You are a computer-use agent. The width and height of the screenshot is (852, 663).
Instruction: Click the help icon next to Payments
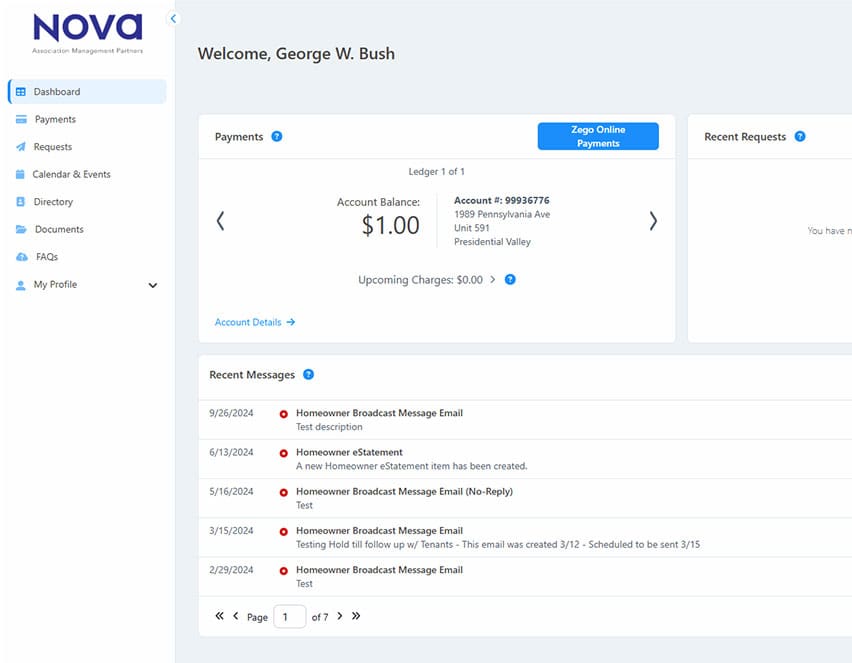pos(277,137)
